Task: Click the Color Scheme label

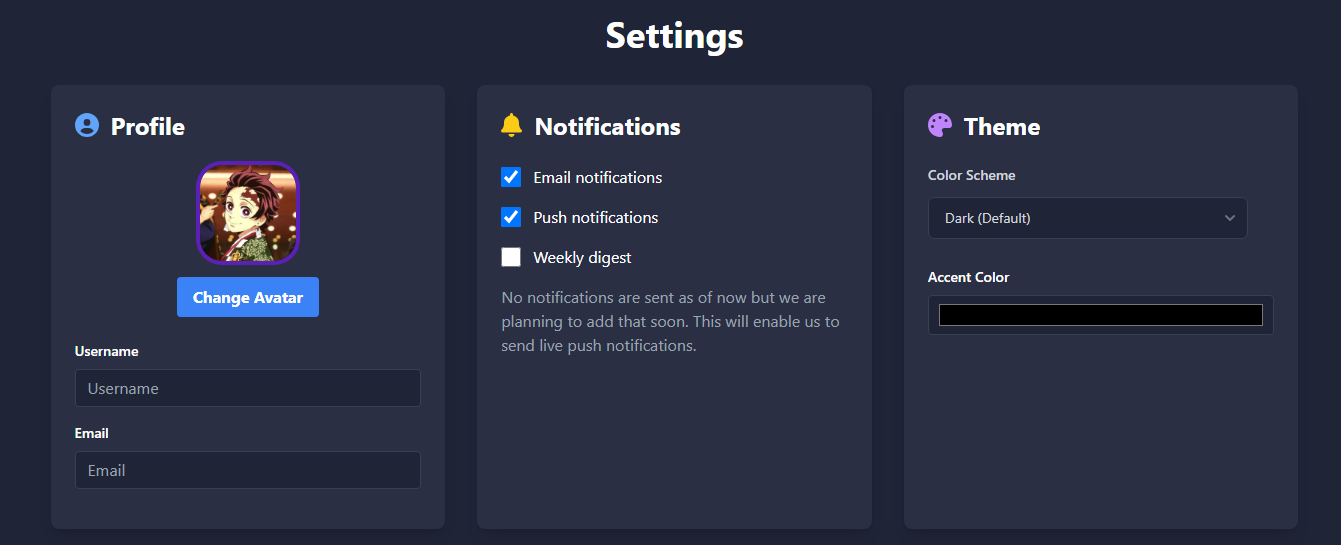Action: pyautogui.click(x=971, y=175)
